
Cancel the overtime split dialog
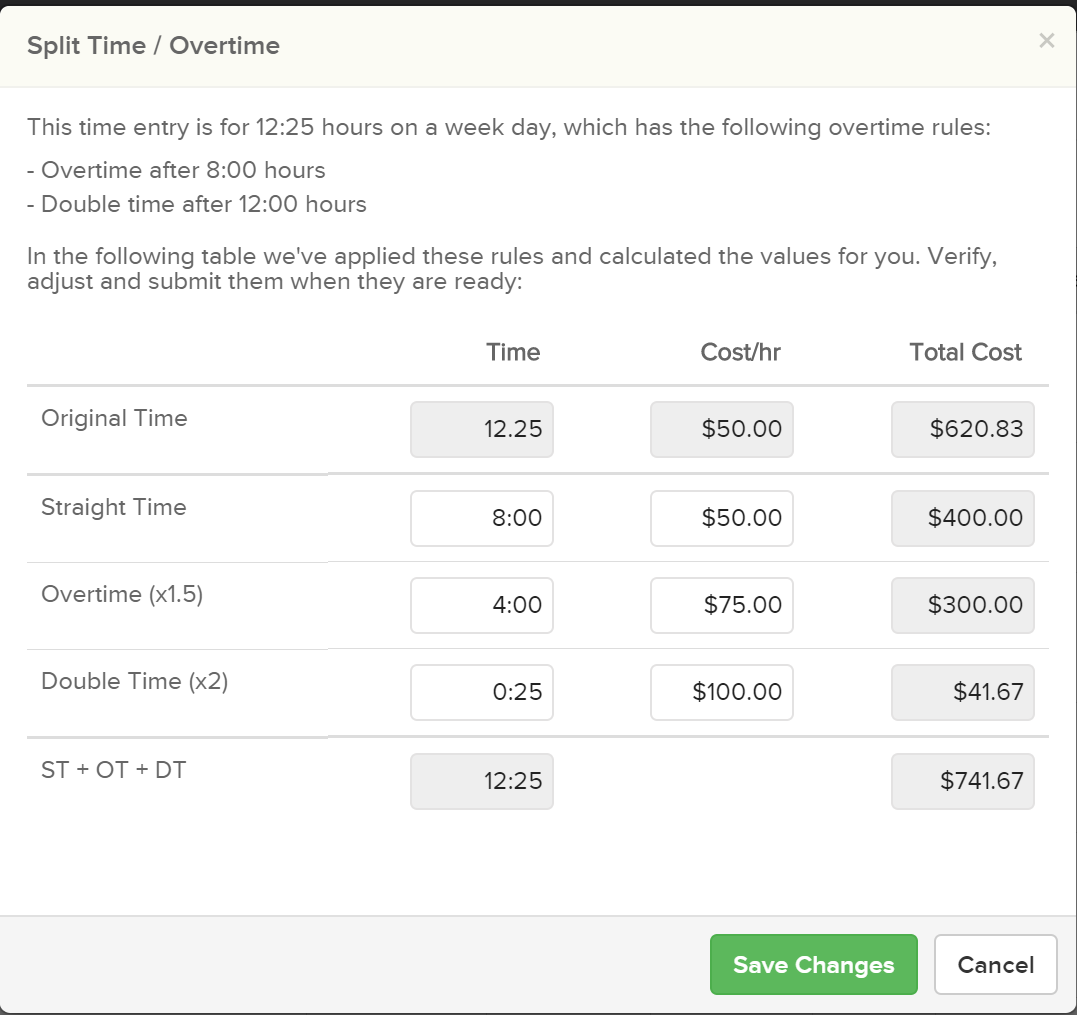[995, 964]
